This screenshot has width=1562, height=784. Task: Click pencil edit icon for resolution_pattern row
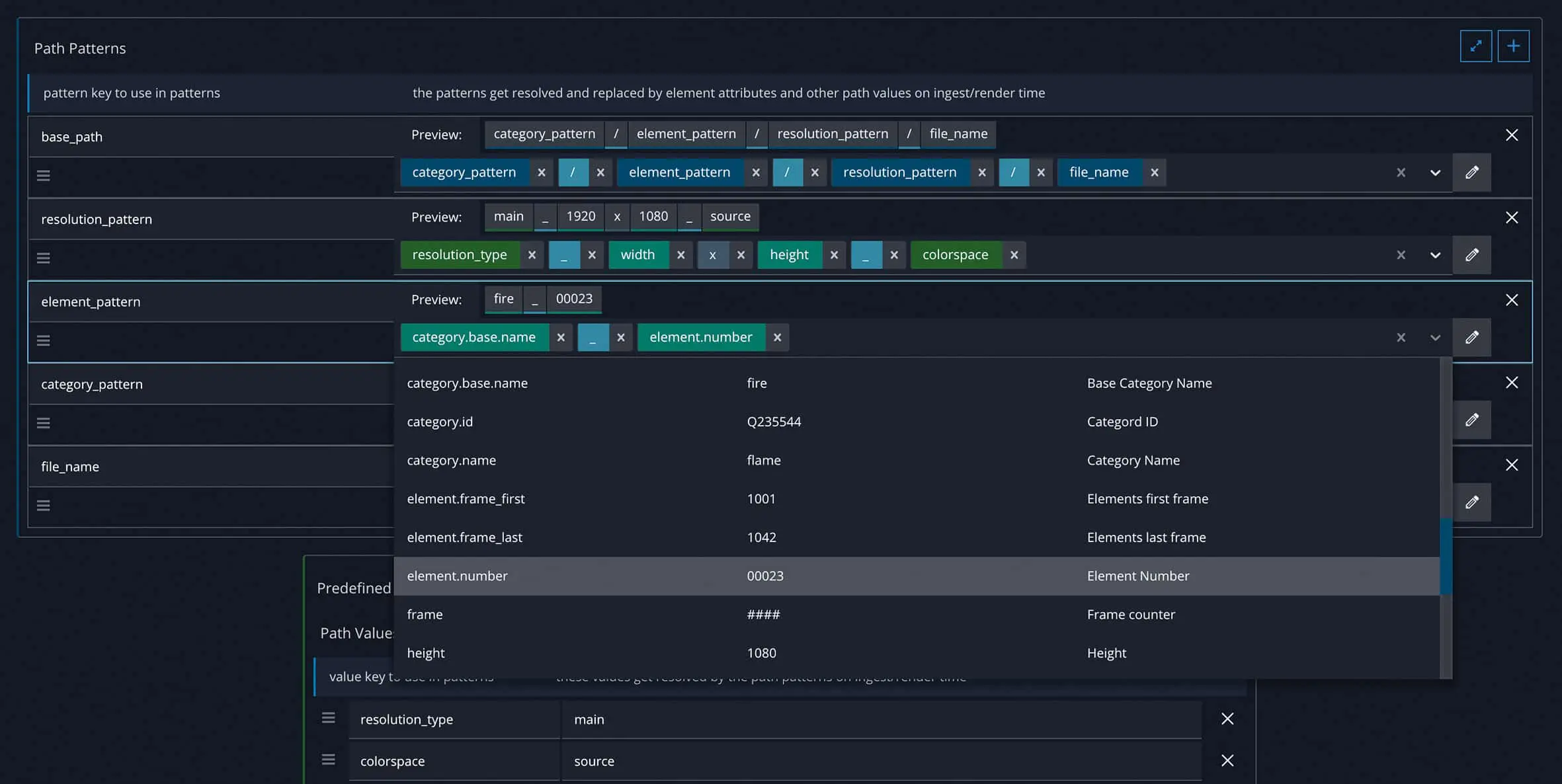click(x=1471, y=255)
